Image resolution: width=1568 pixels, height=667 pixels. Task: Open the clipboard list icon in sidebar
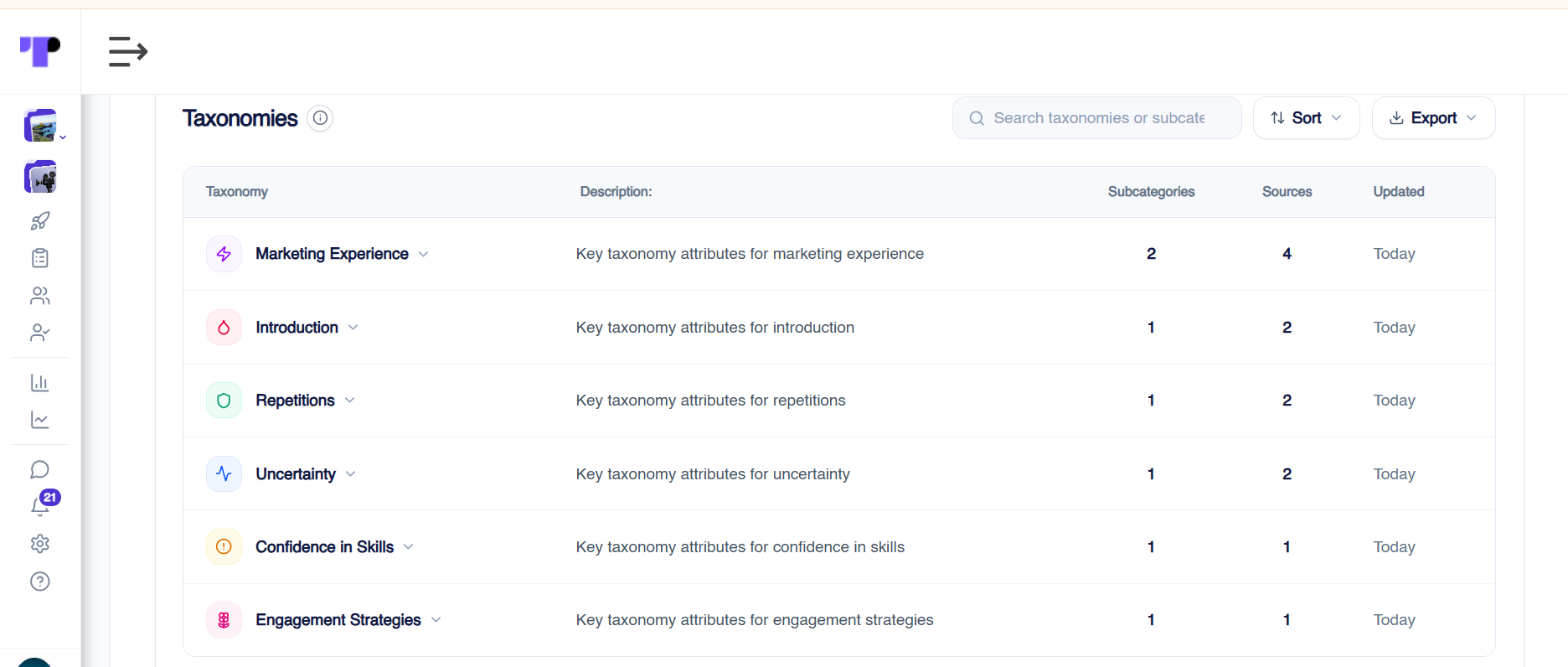(40, 258)
